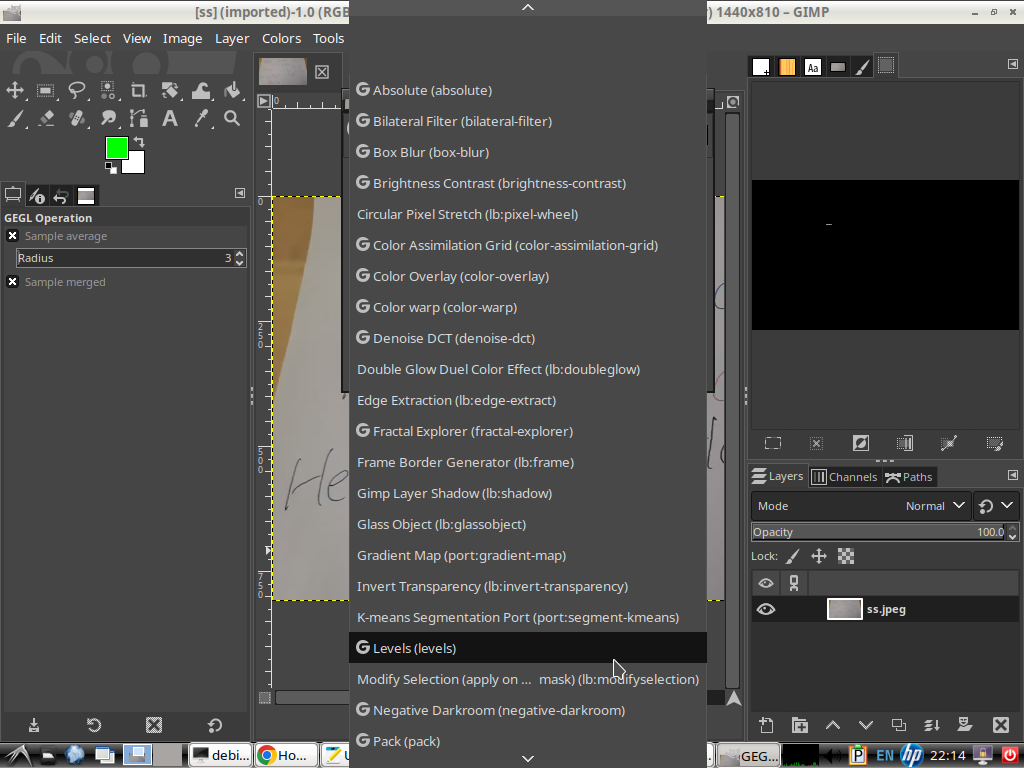1024x768 pixels.
Task: Open the Layer menu
Action: 232,39
